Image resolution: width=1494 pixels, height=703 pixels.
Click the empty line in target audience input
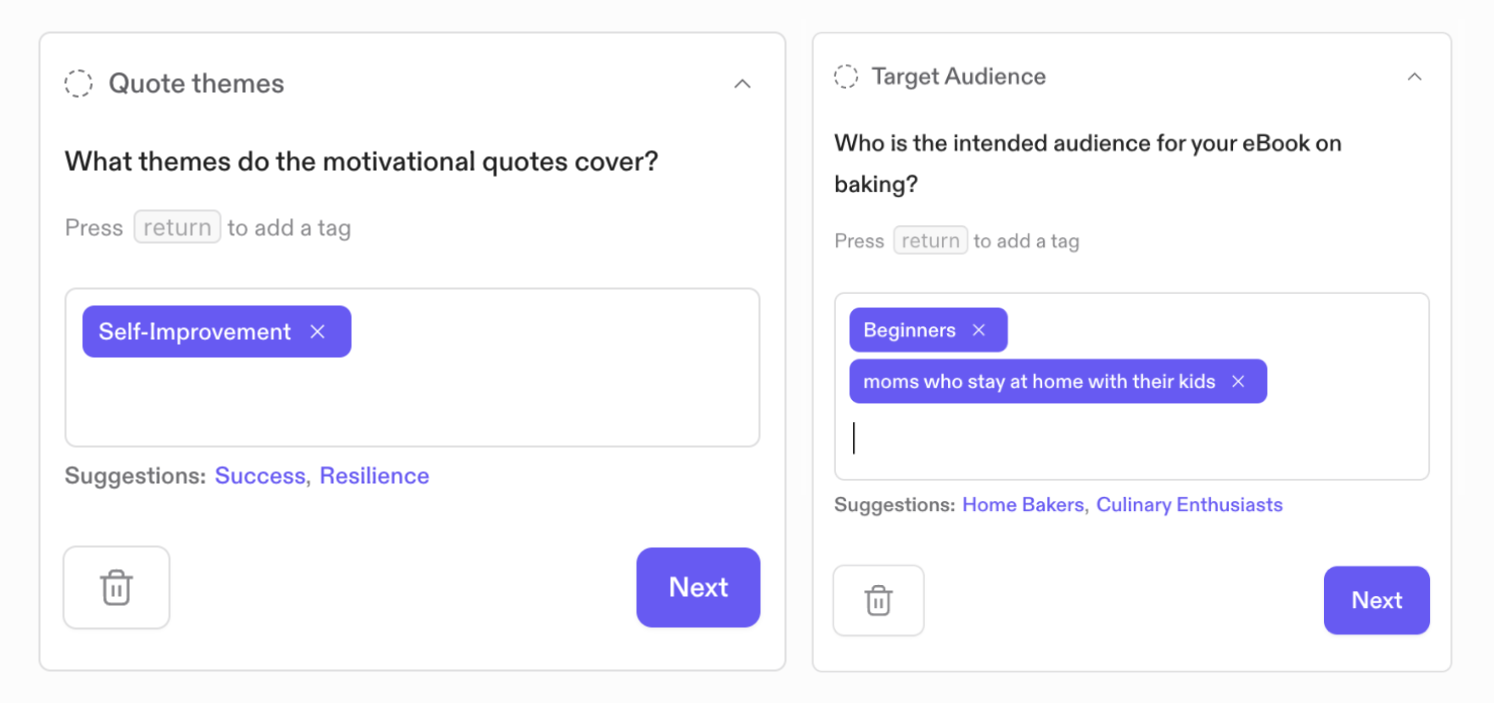click(1130, 440)
